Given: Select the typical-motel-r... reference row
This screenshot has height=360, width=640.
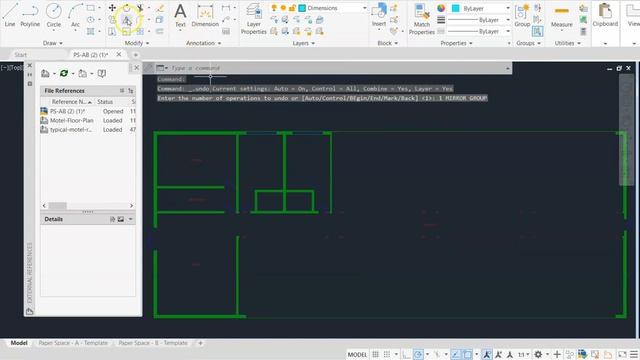Looking at the screenshot, I should pos(88,129).
